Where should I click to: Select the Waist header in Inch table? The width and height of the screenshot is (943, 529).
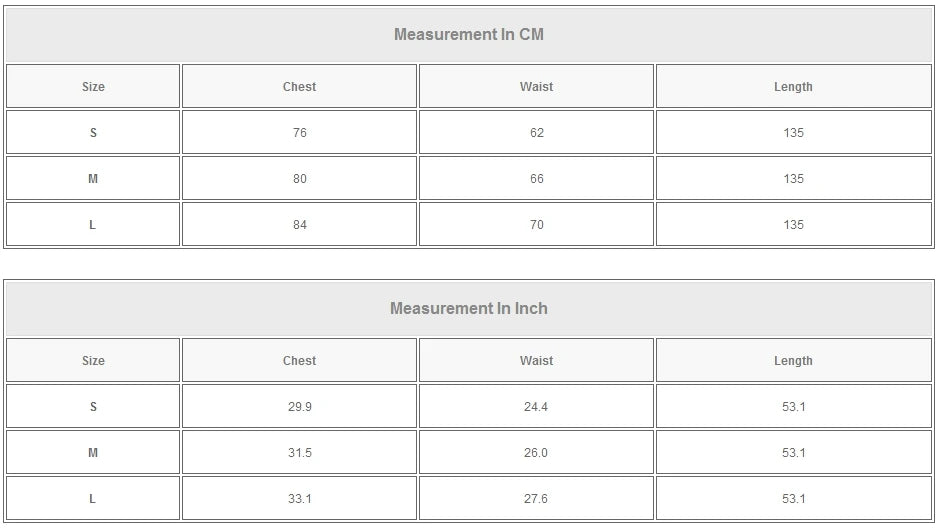pyautogui.click(x=536, y=361)
